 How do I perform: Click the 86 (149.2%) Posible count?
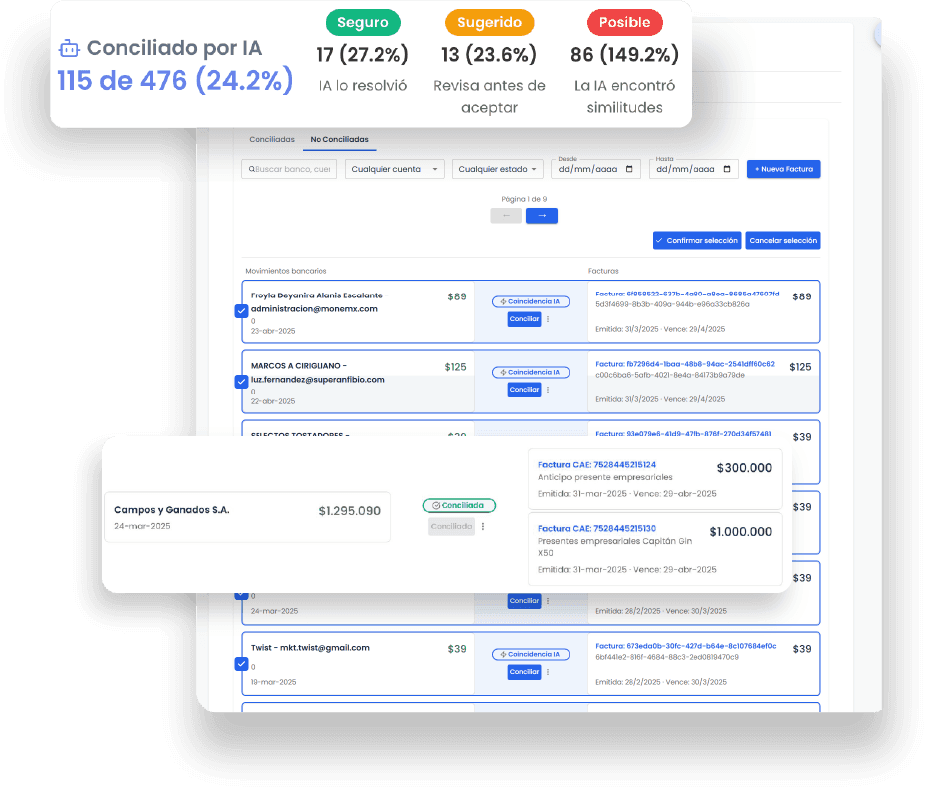click(624, 54)
